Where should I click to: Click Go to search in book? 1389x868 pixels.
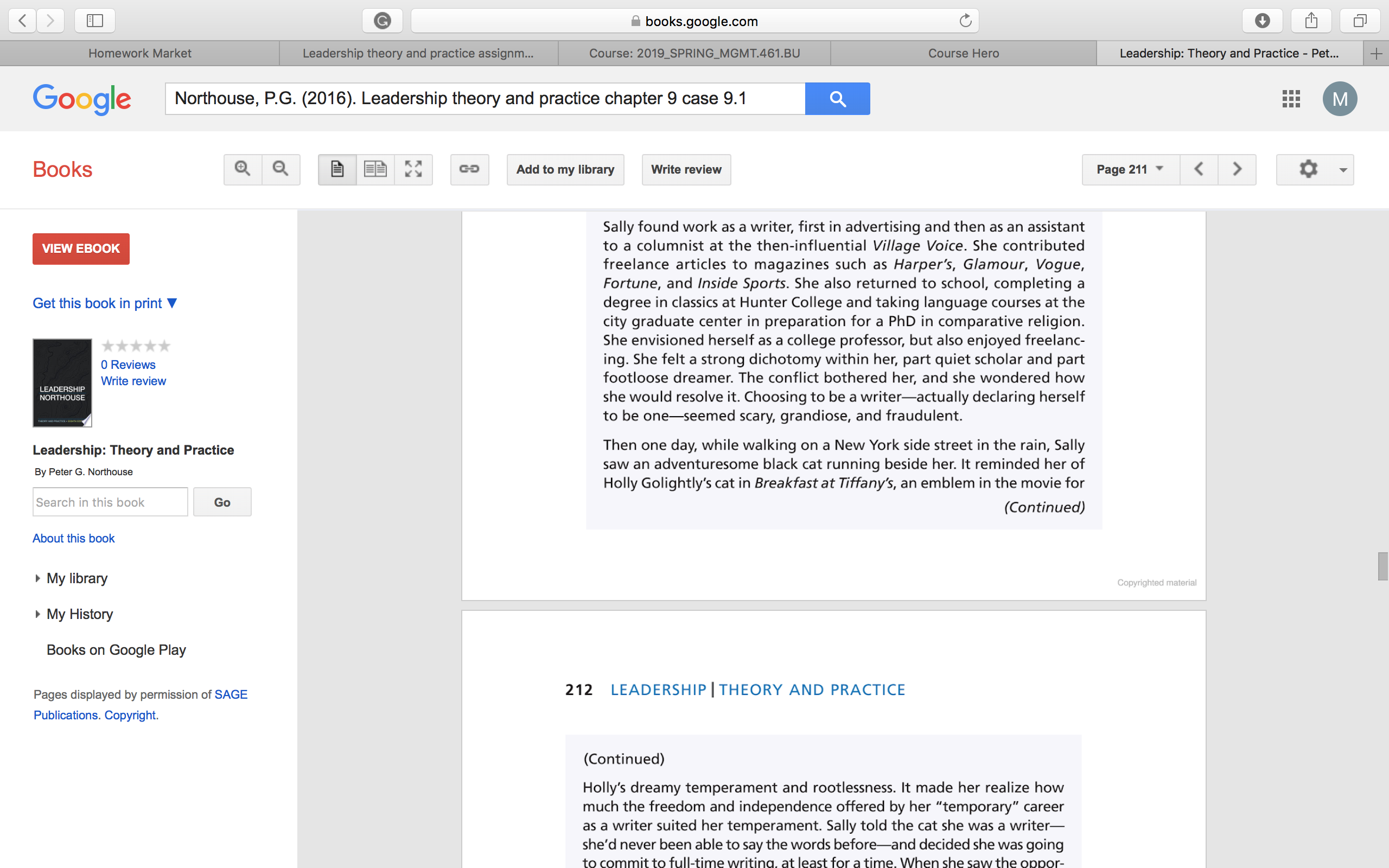(x=222, y=502)
